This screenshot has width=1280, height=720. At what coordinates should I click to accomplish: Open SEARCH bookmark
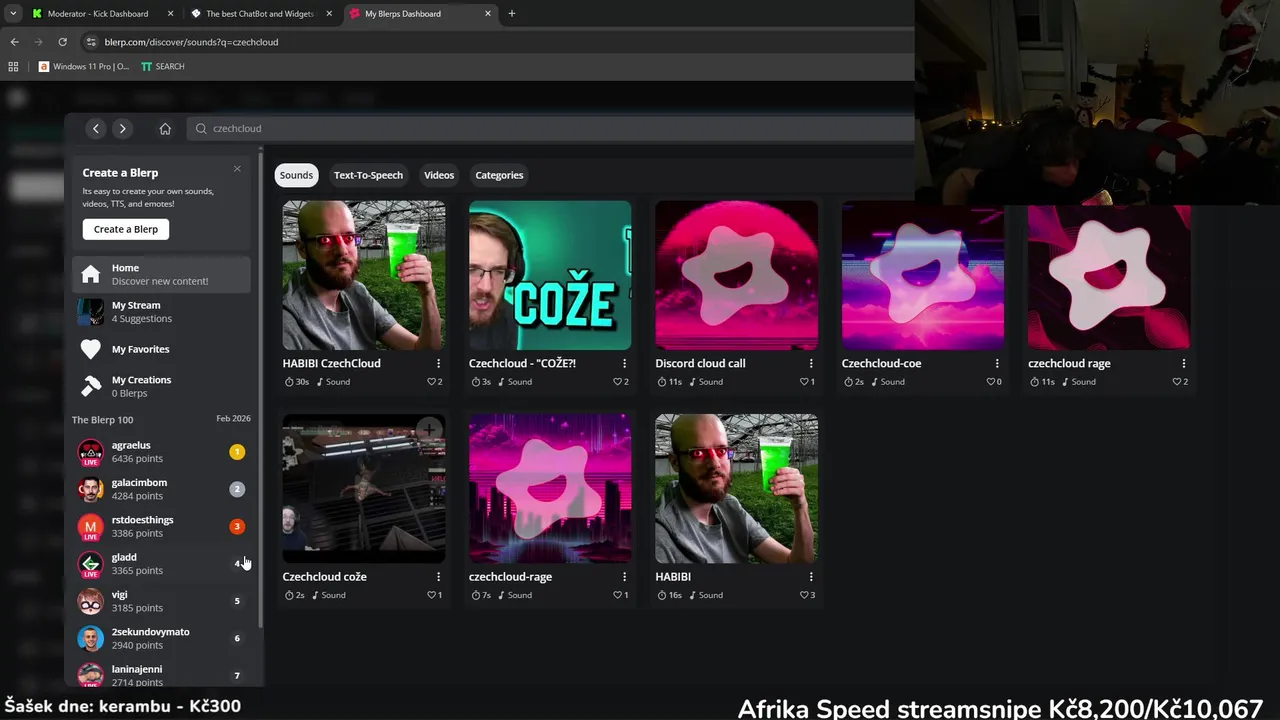click(163, 66)
